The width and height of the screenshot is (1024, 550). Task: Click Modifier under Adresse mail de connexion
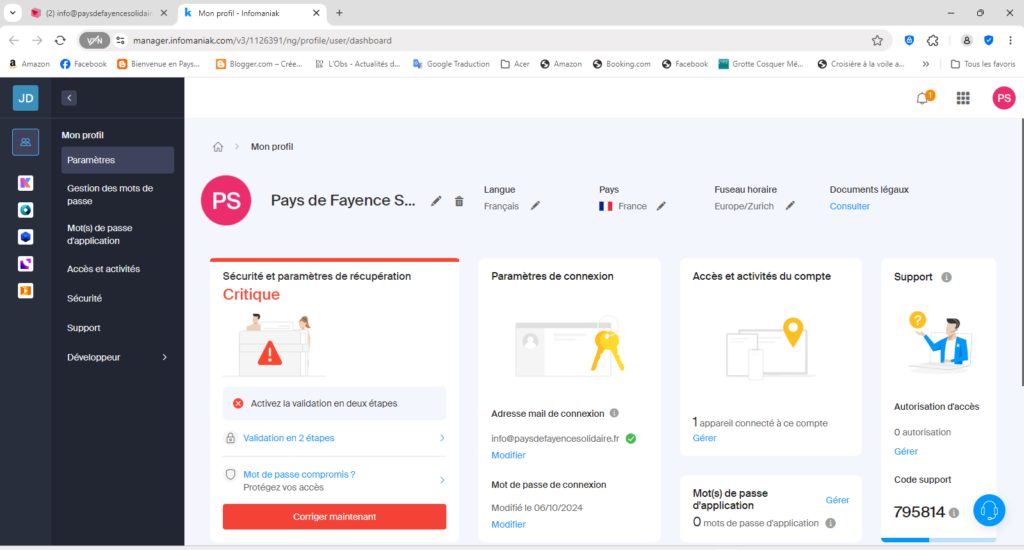click(508, 455)
